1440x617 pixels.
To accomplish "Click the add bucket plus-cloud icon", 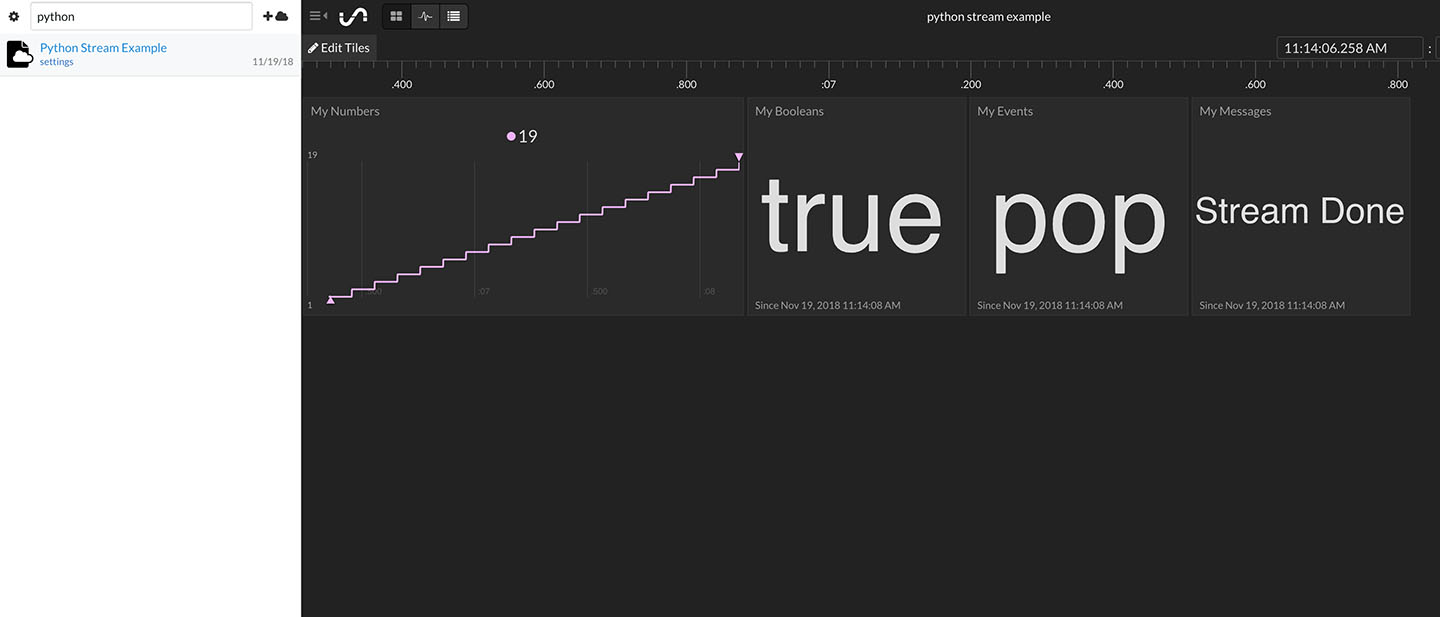I will click(x=275, y=16).
